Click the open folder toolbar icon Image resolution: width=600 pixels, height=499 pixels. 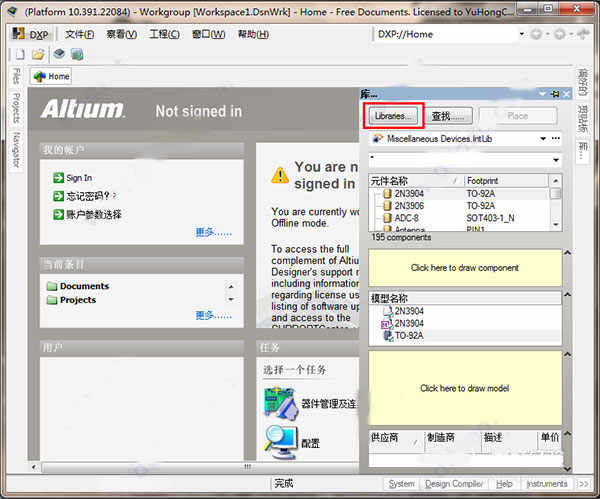(38, 54)
